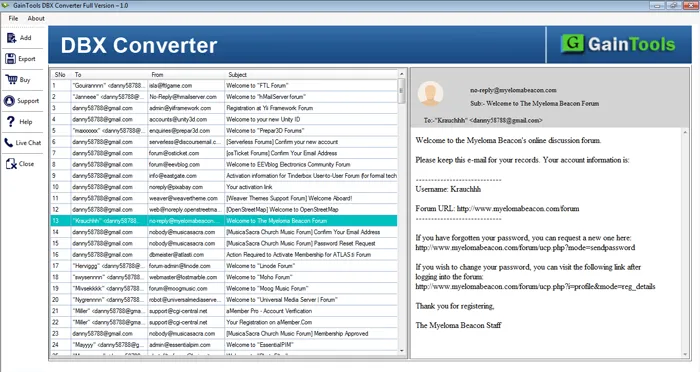
Task: Click the GainTools logo in the banner
Action: (x=618, y=44)
